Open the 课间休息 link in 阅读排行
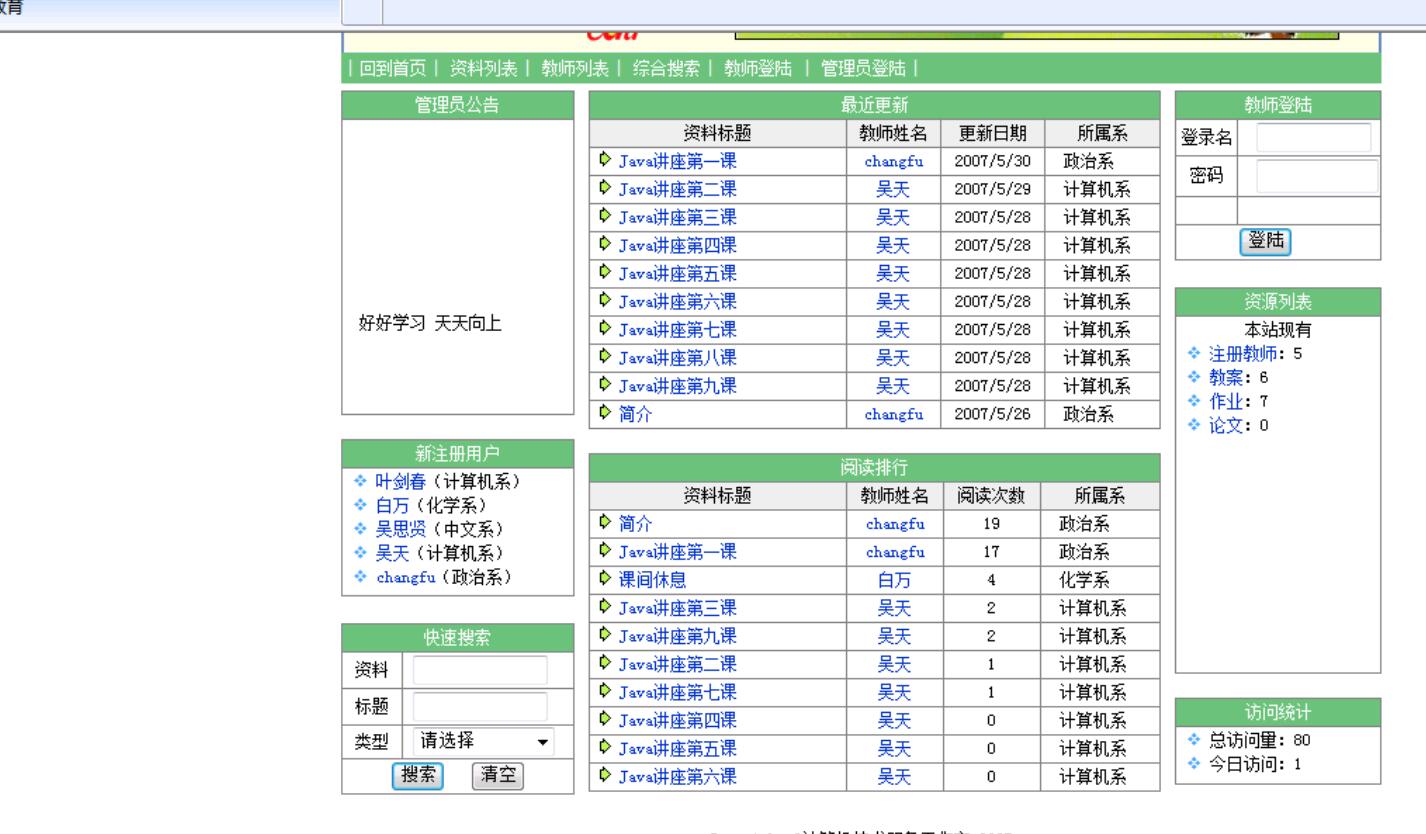 pos(651,578)
